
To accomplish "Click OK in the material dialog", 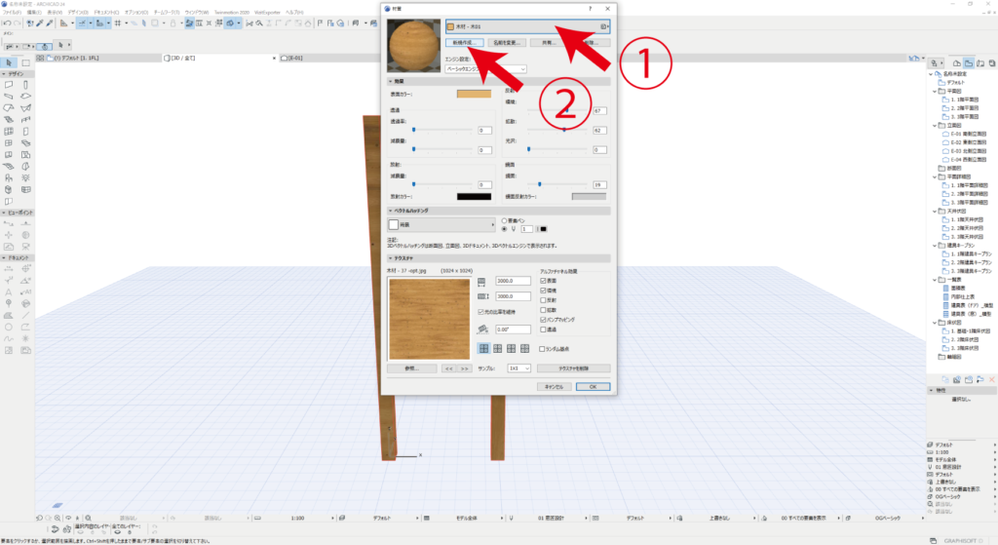I will click(593, 386).
